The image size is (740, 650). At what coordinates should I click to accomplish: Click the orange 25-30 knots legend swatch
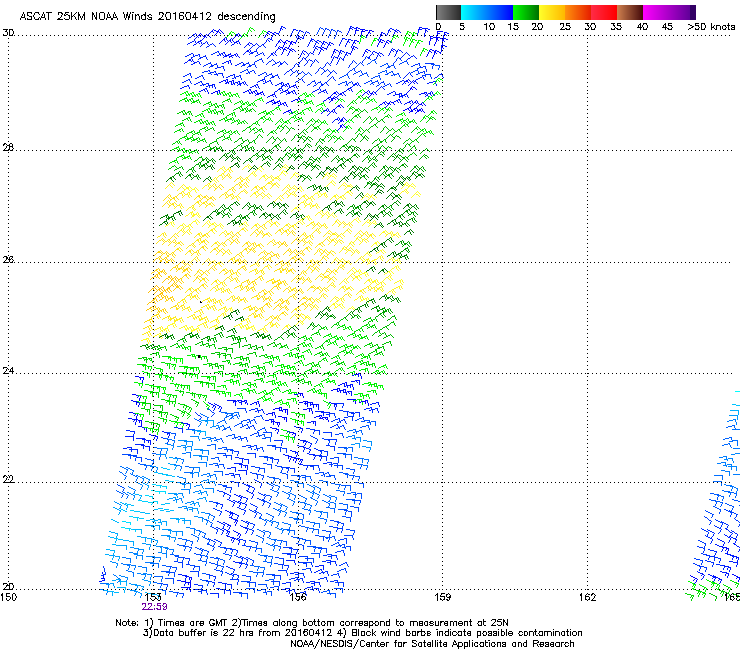click(x=578, y=12)
